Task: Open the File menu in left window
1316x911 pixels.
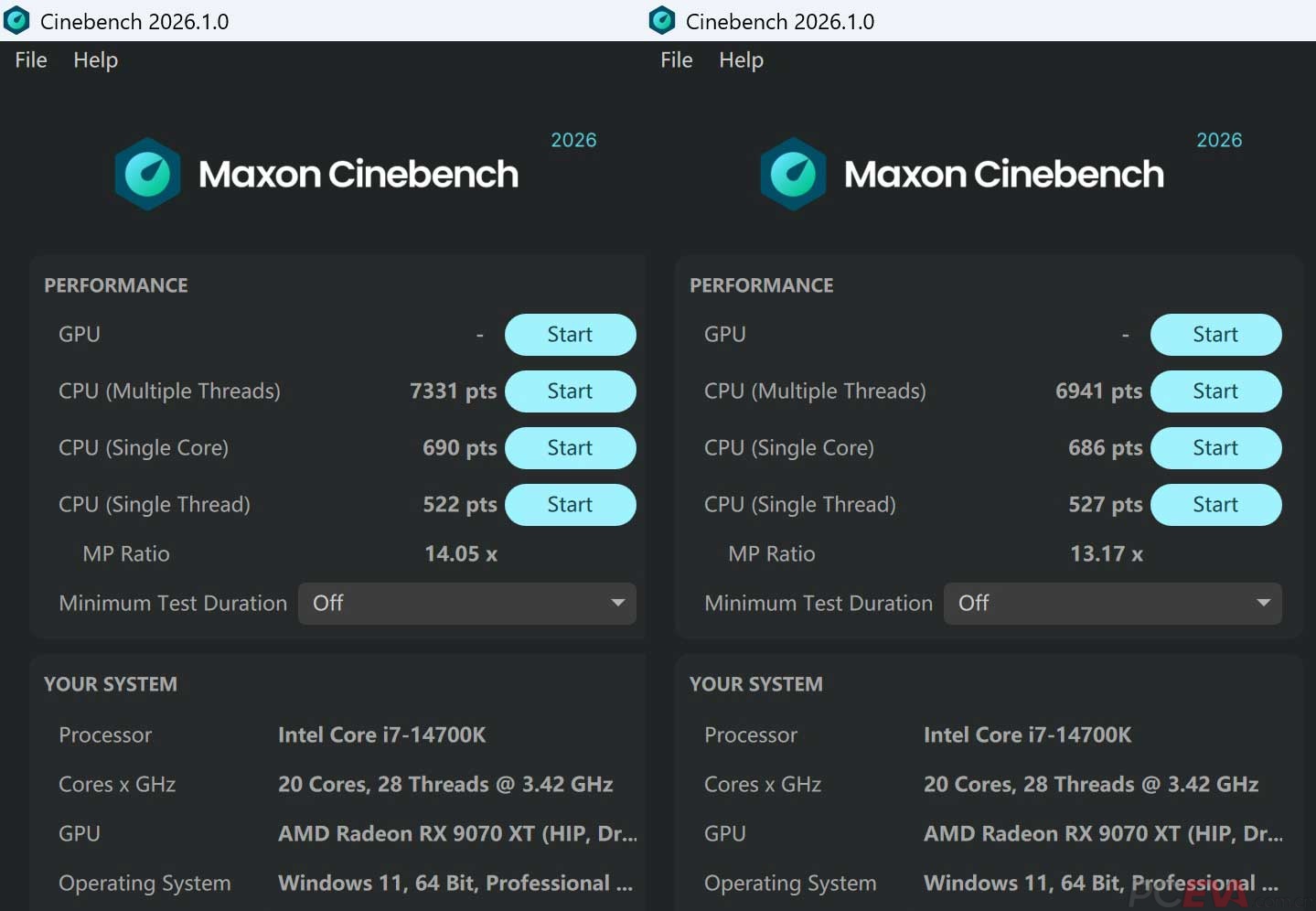Action: click(31, 60)
